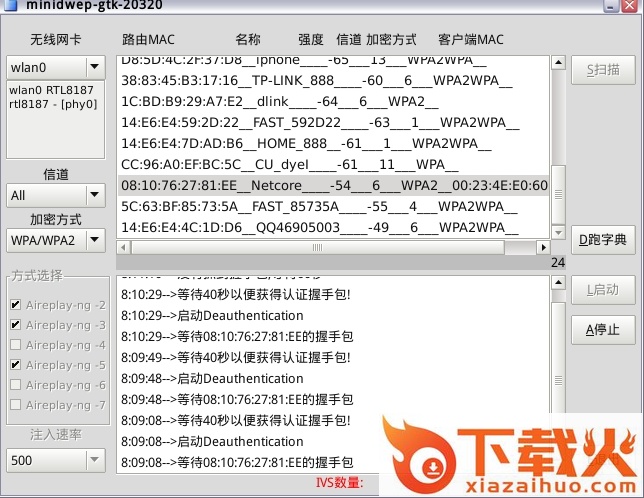Click log line 8:10:29 启动Deauthentication
Image resolution: width=644 pixels, height=498 pixels.
point(212,316)
